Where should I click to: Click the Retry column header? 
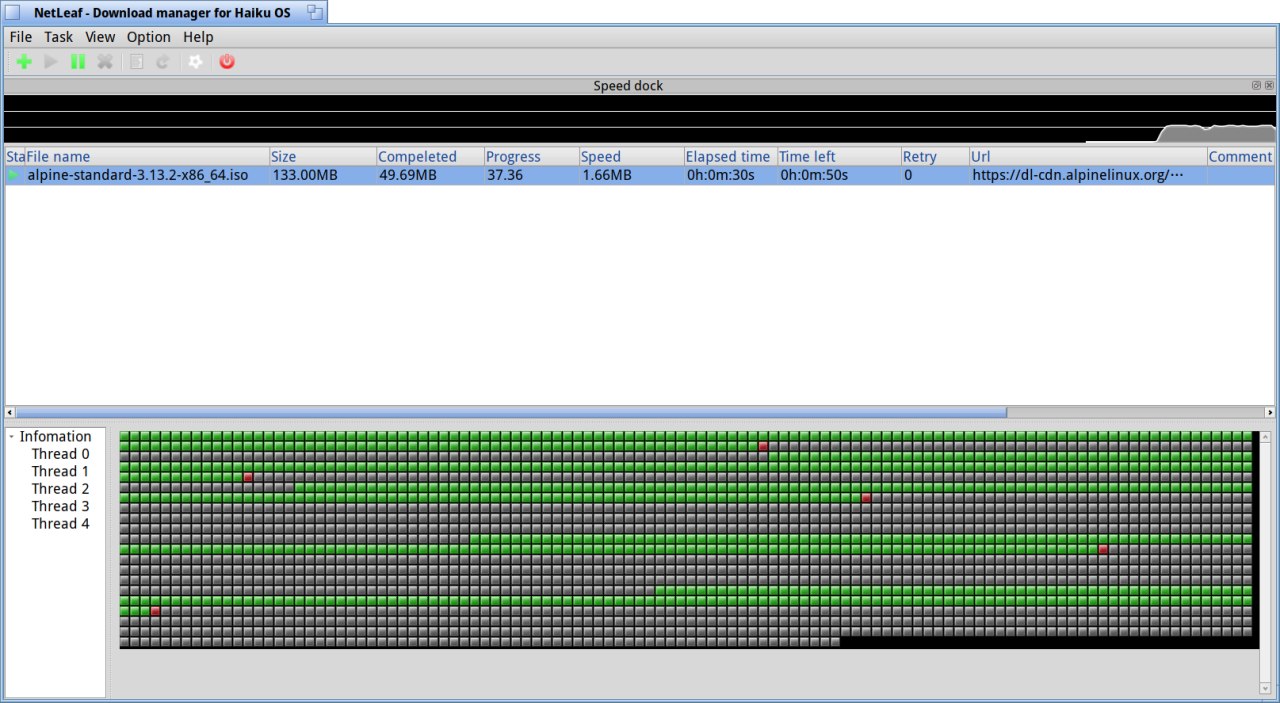coord(936,157)
